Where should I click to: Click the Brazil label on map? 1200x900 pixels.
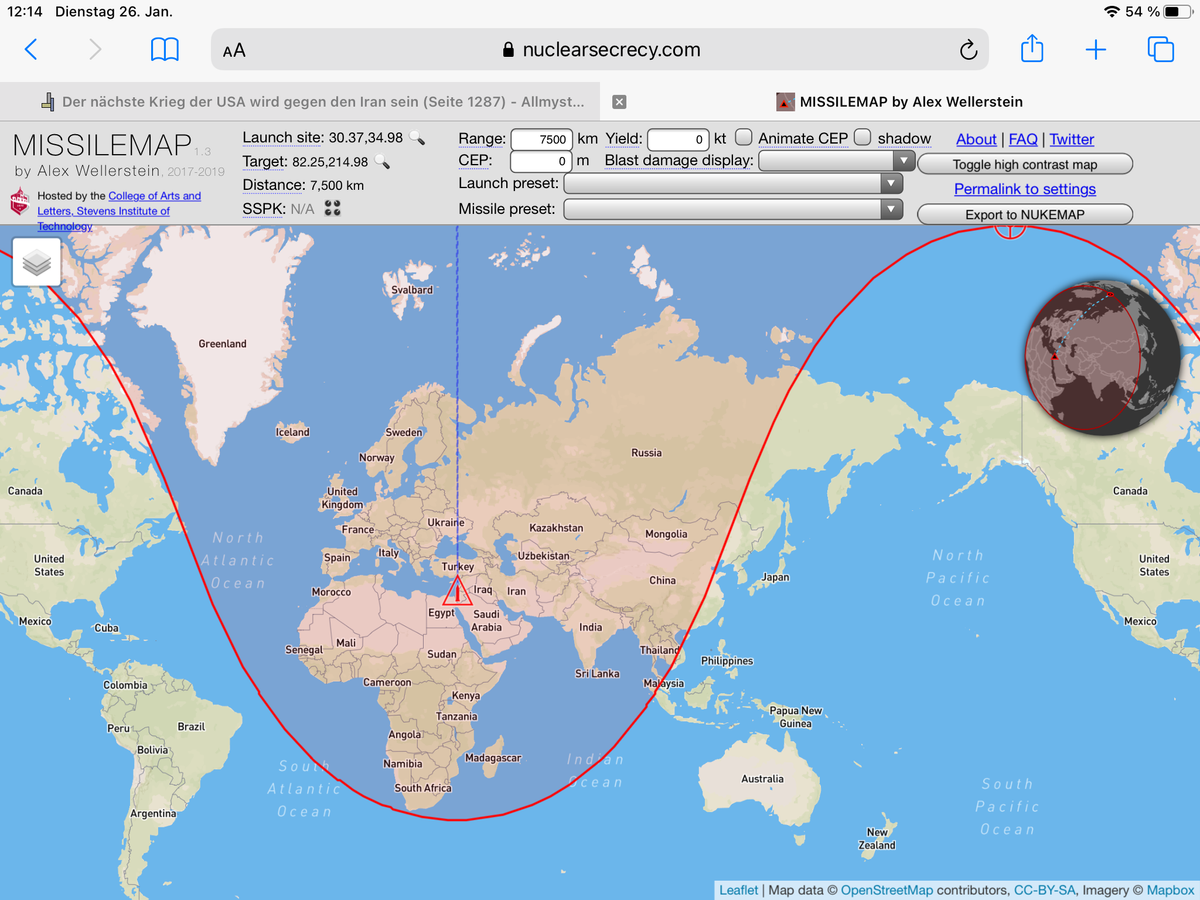click(x=191, y=727)
